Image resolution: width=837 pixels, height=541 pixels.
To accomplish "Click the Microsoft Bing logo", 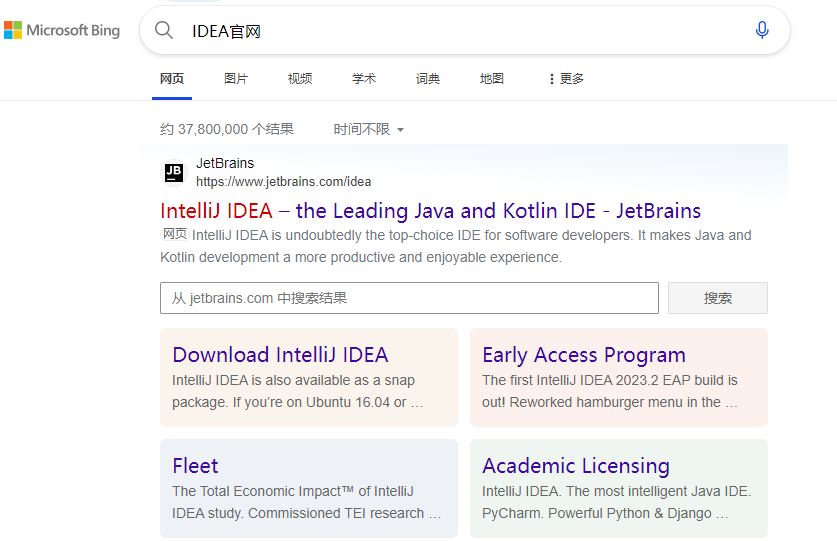I will pos(62,30).
